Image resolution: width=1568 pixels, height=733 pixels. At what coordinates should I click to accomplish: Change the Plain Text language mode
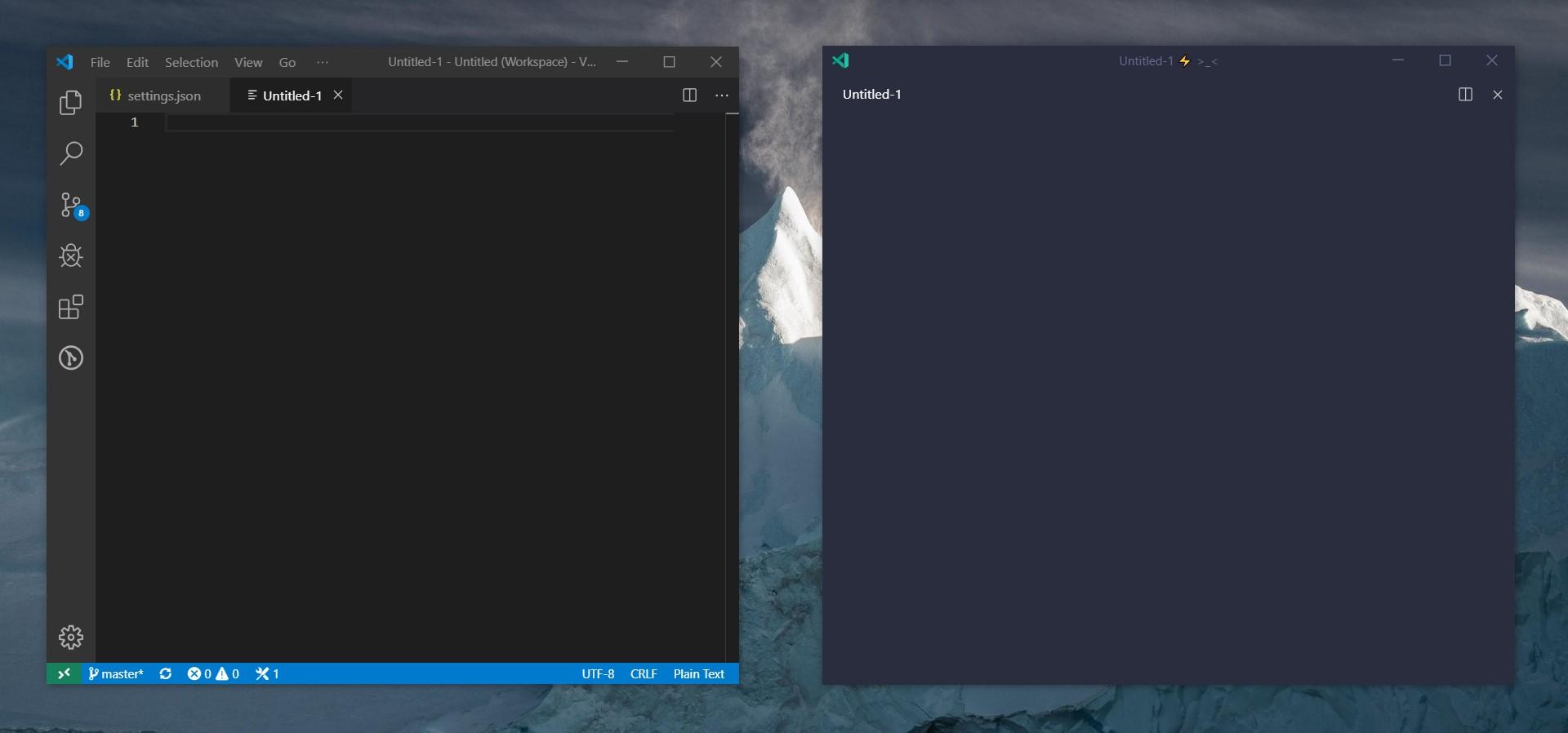[698, 673]
